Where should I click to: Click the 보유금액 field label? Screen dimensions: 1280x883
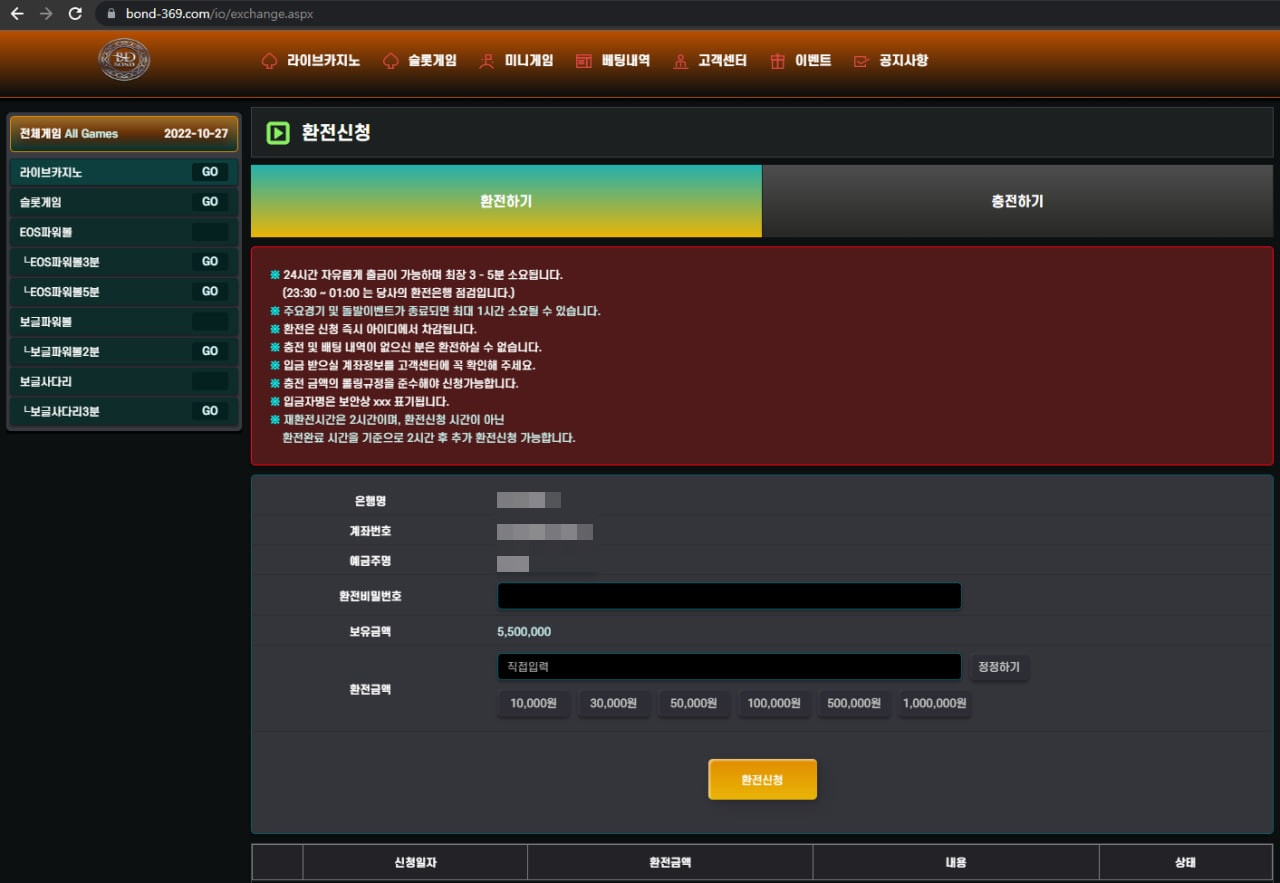point(371,632)
